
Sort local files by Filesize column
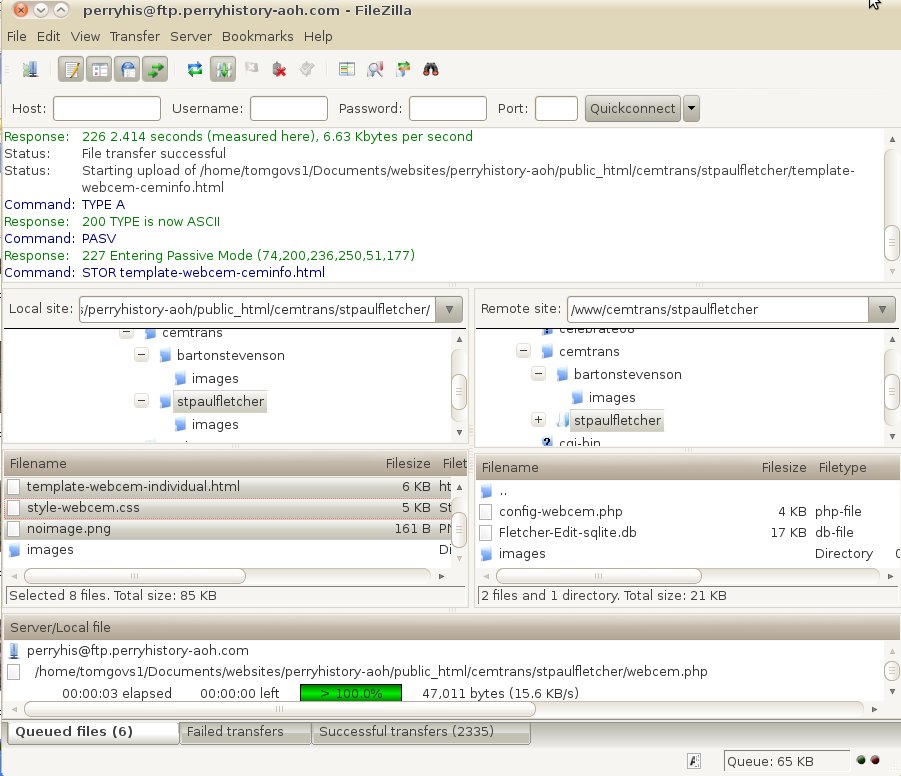pos(407,463)
